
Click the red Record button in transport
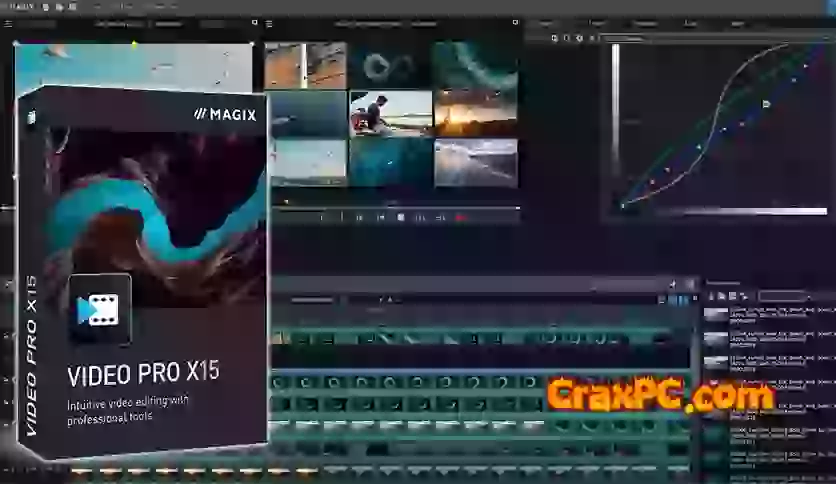point(461,217)
